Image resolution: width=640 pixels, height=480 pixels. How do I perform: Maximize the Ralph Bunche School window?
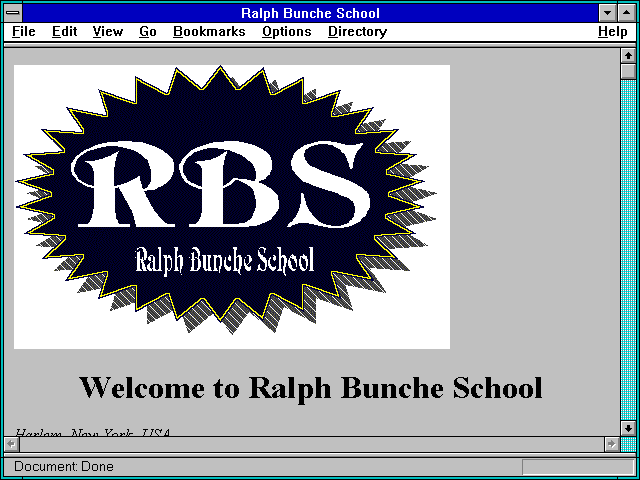(627, 13)
